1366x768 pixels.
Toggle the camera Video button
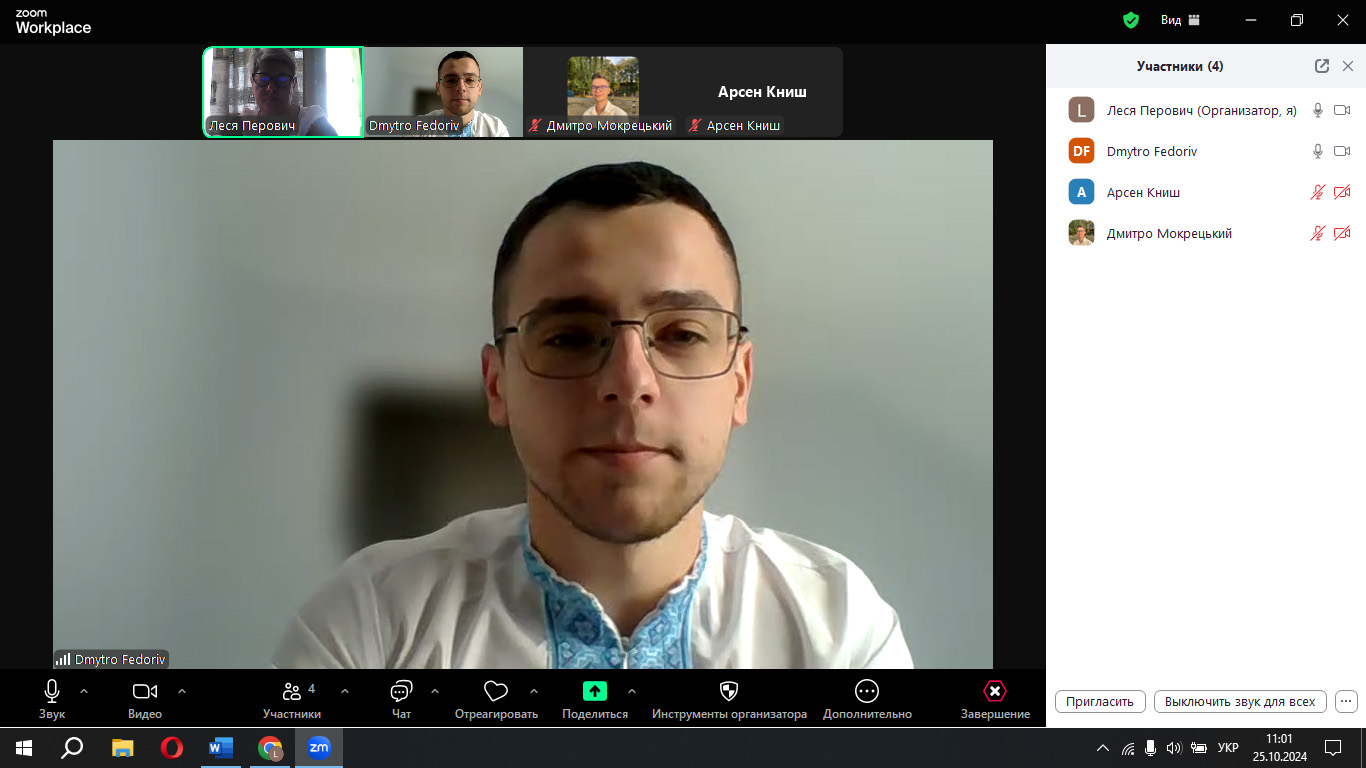[x=145, y=692]
